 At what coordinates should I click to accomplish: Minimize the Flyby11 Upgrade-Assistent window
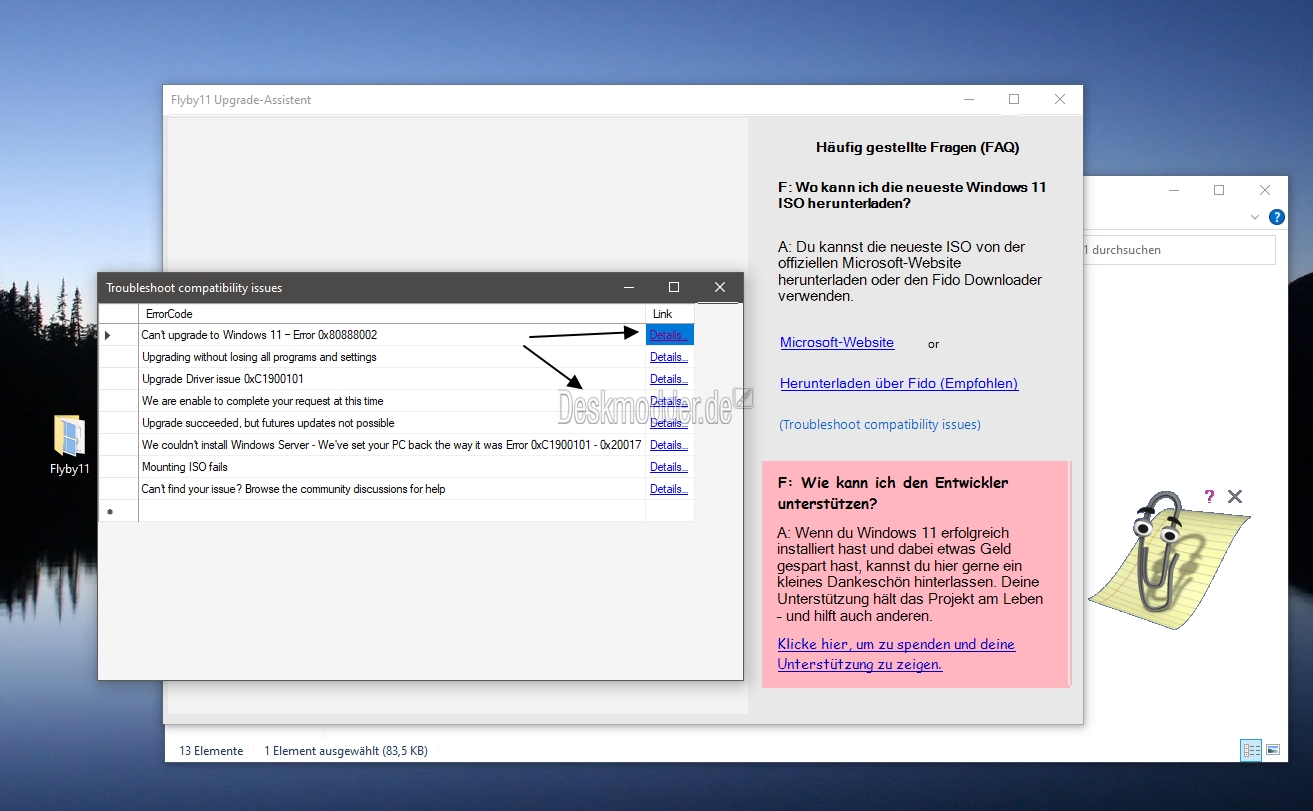coord(968,99)
